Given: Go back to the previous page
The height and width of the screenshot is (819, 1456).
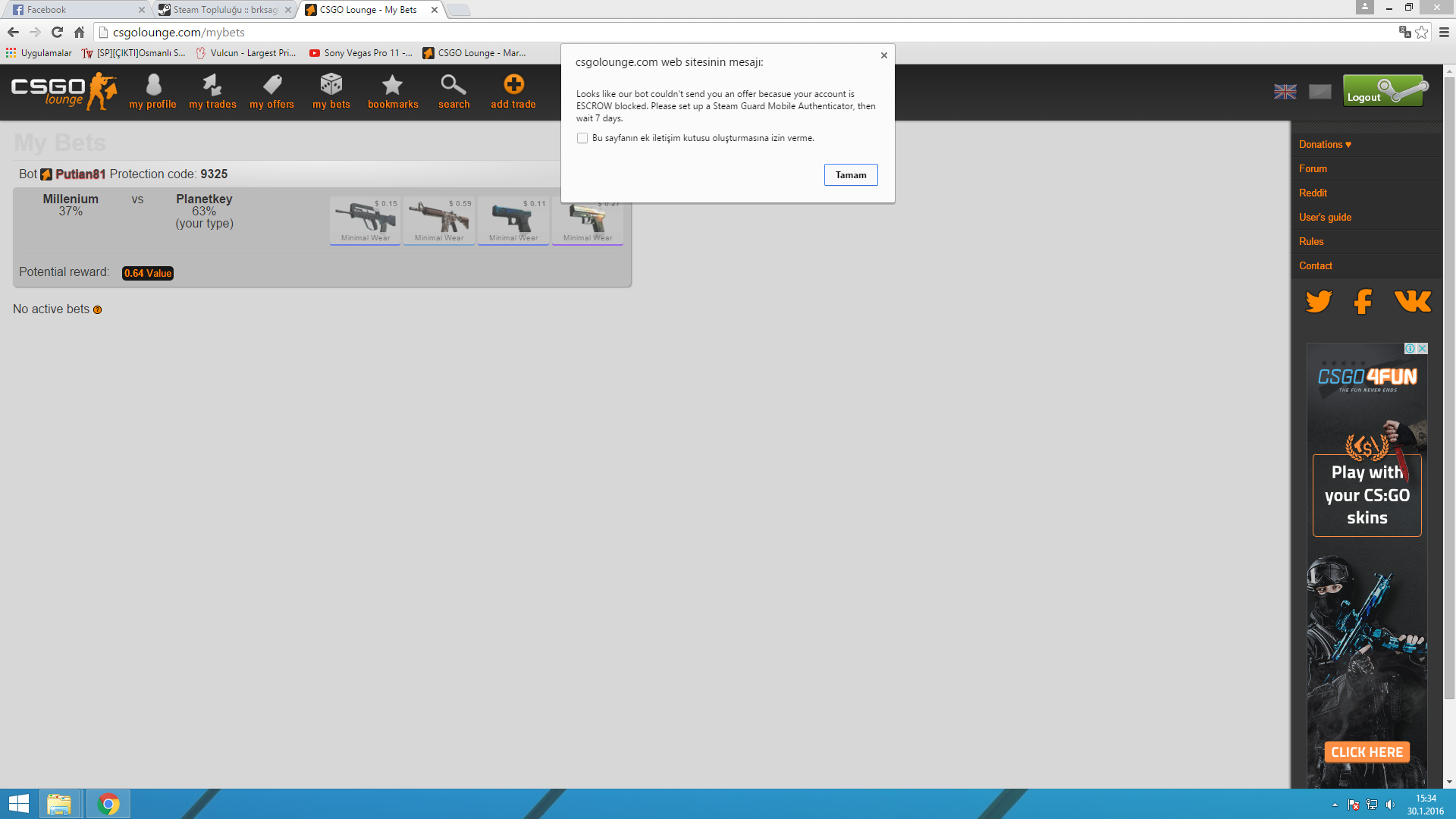Looking at the screenshot, I should [13, 32].
